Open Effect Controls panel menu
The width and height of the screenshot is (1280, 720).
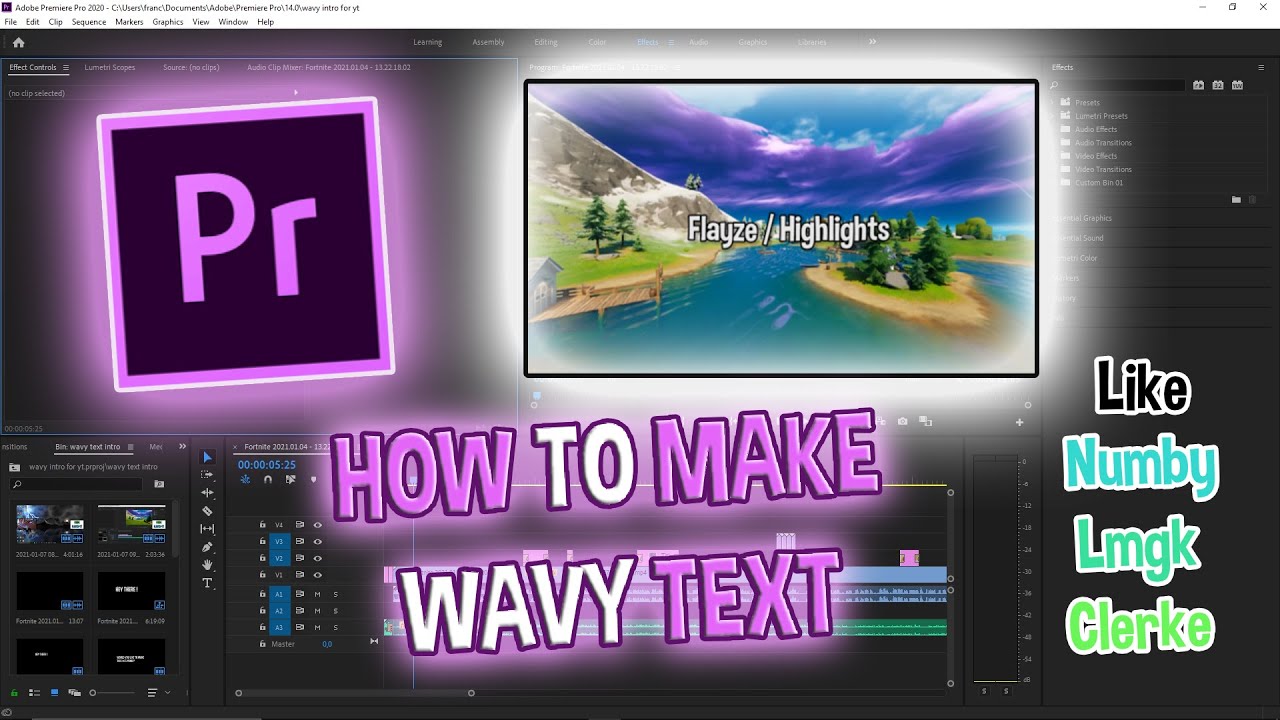[x=66, y=68]
